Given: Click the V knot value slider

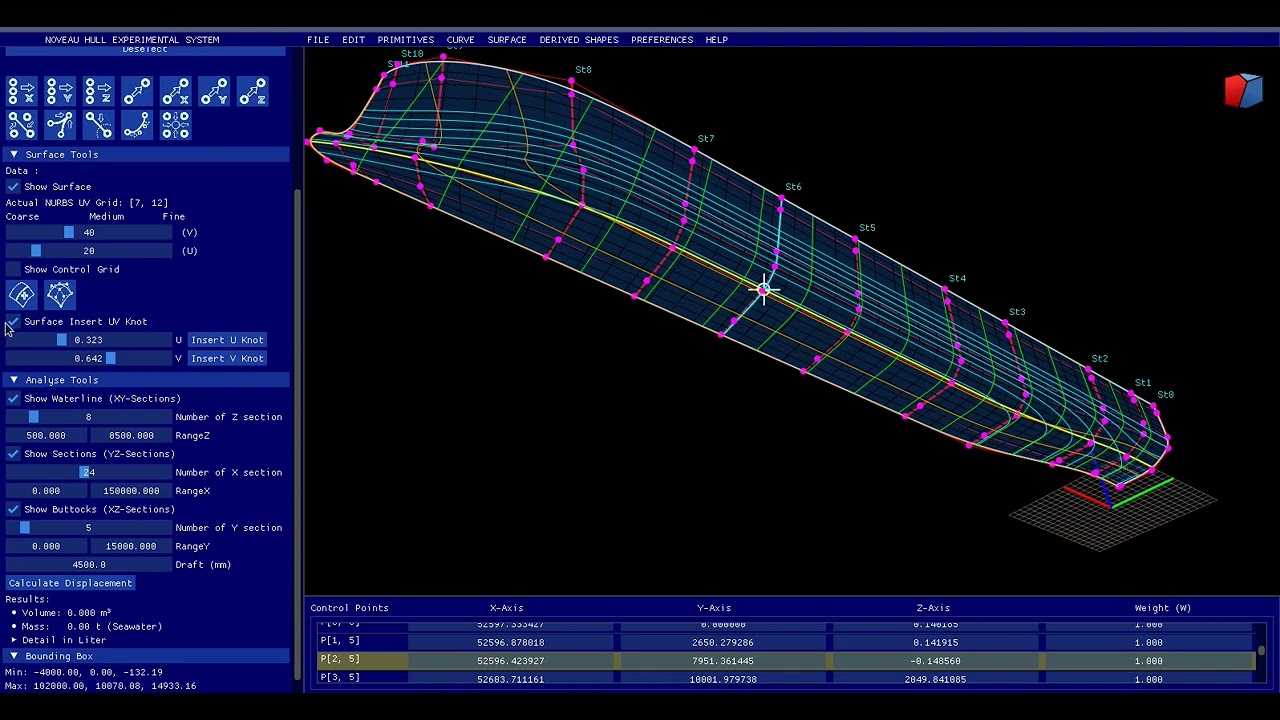Looking at the screenshot, I should click(x=89, y=359).
